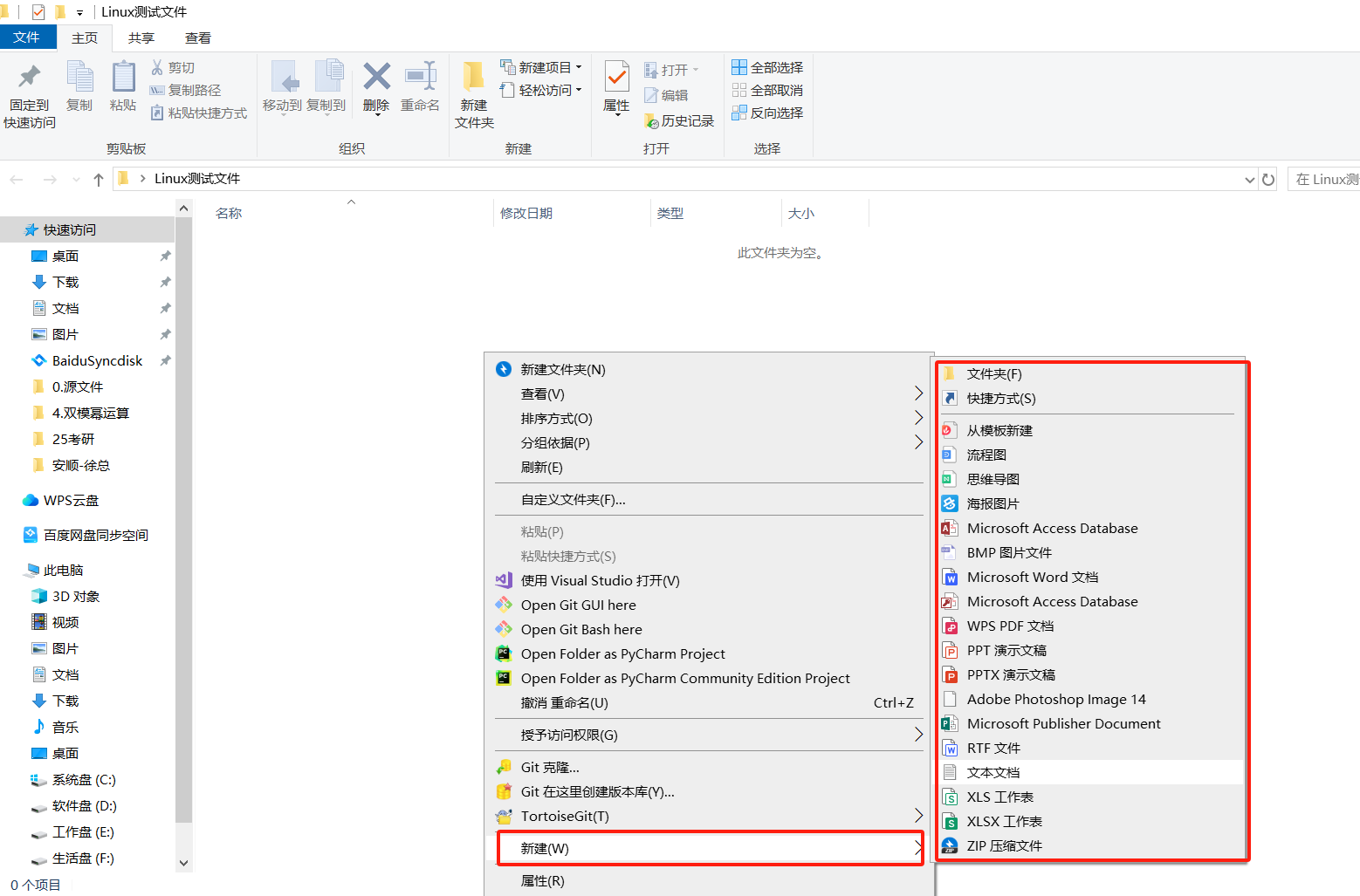Sort by 名称 (Name) column header
The height and width of the screenshot is (896, 1360).
point(229,213)
